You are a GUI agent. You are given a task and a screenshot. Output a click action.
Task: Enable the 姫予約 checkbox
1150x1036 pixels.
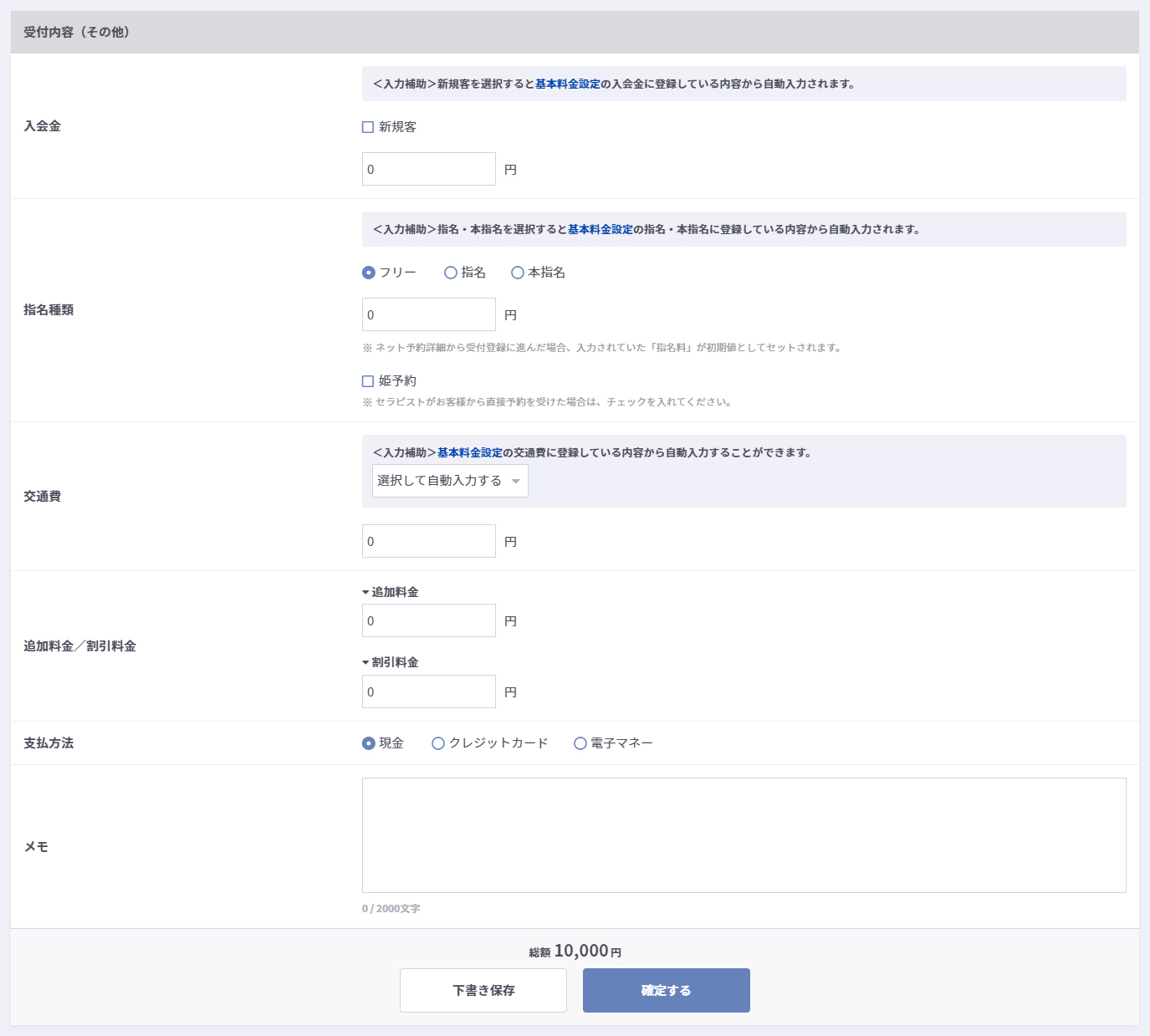point(368,381)
